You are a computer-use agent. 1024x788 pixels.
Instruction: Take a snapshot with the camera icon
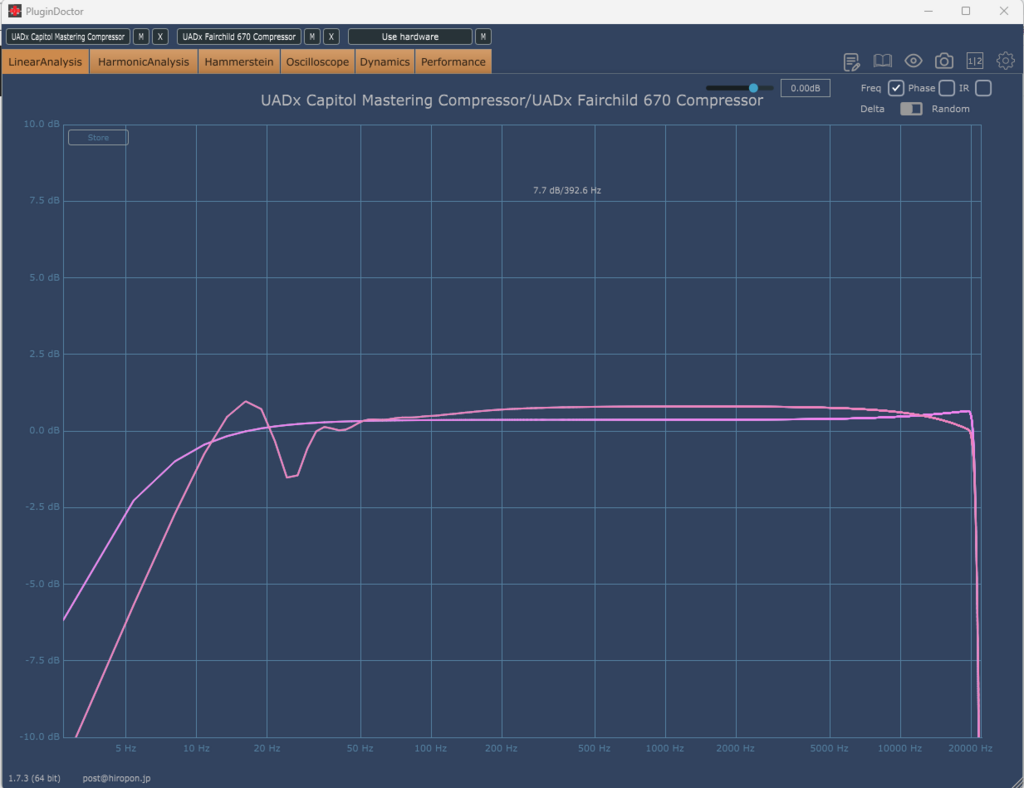(944, 61)
